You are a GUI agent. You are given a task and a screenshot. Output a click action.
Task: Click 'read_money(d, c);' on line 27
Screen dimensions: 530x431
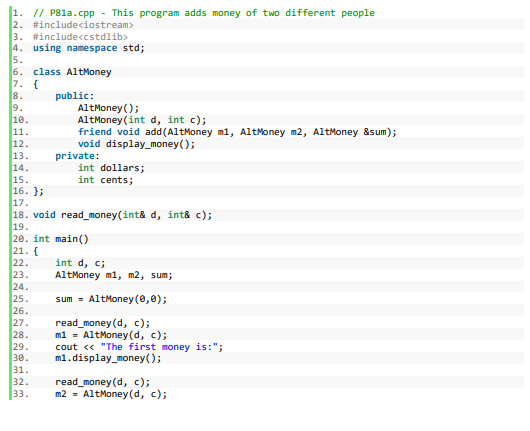(102, 323)
